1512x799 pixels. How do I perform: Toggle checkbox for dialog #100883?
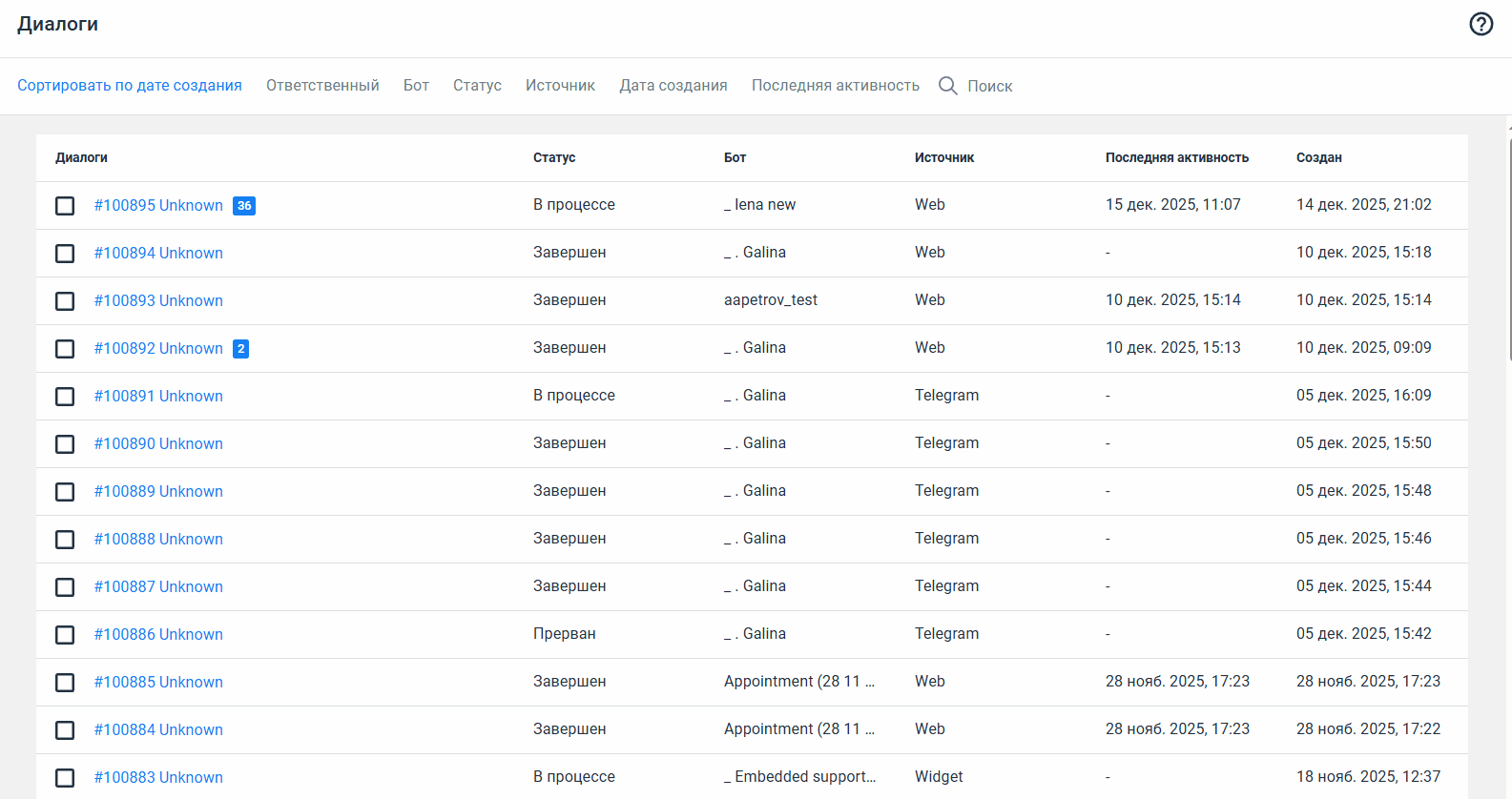pyautogui.click(x=65, y=778)
